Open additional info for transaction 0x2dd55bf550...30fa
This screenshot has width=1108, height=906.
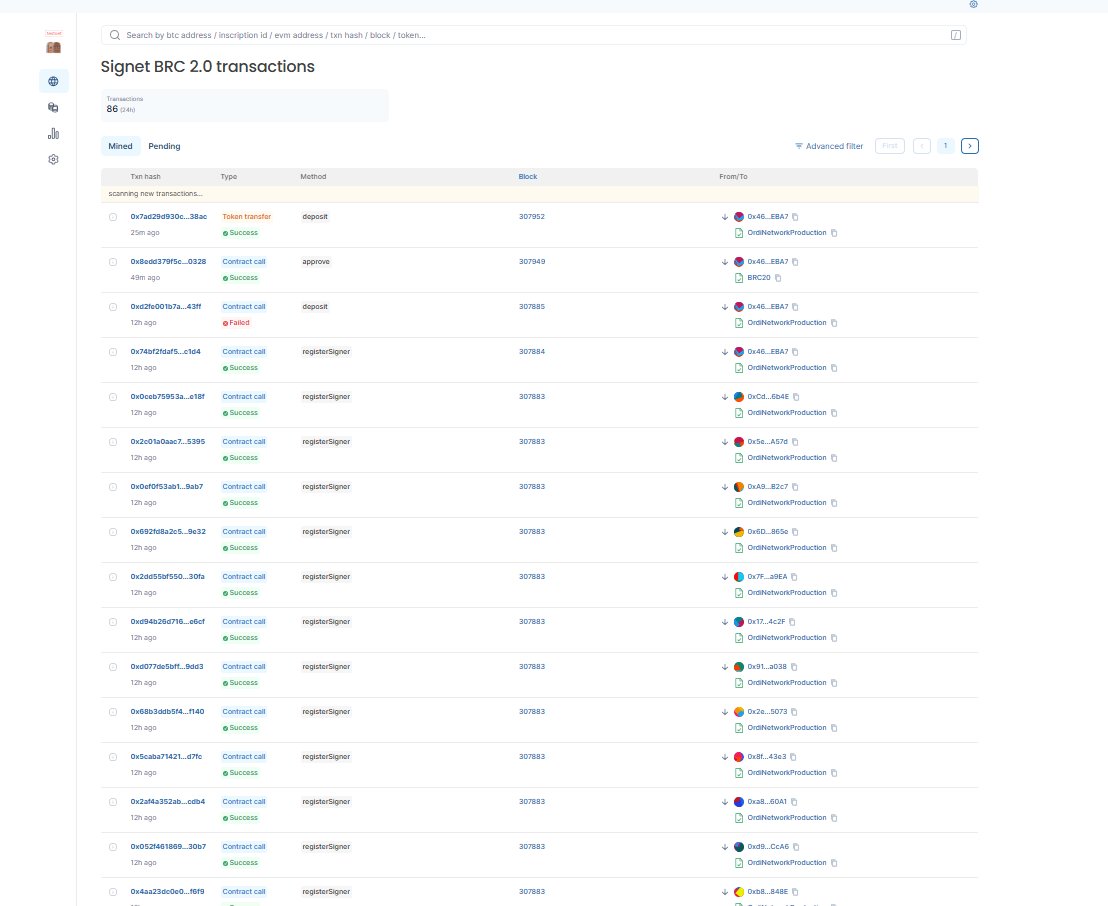(113, 577)
